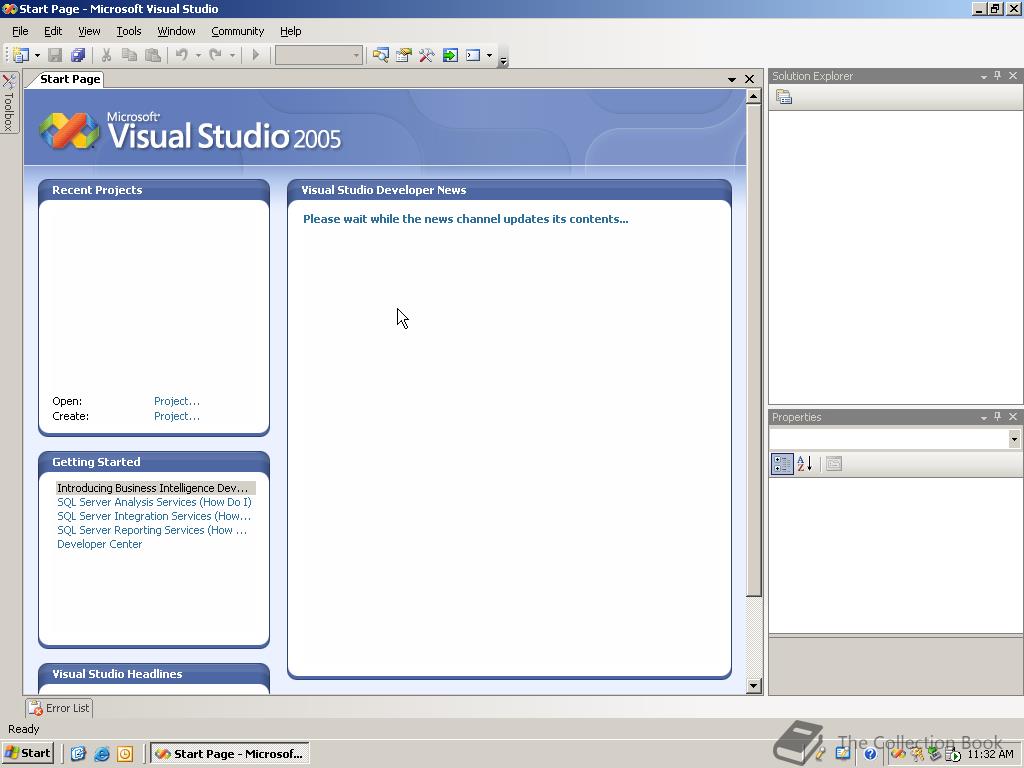The height and width of the screenshot is (768, 1024).
Task: Open the Error List tab at the bottom
Action: coord(59,708)
